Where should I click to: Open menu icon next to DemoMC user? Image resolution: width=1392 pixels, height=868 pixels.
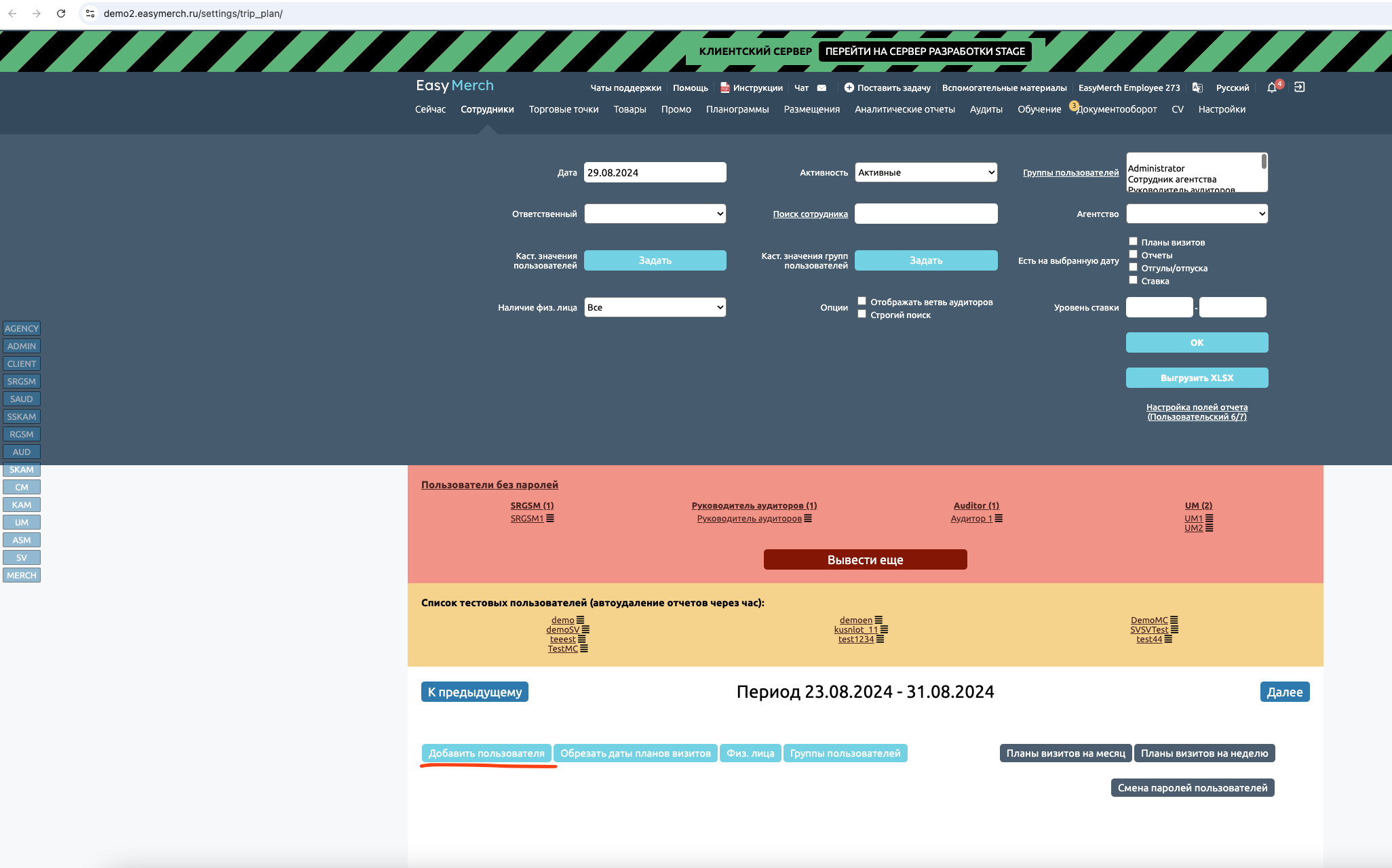1174,620
